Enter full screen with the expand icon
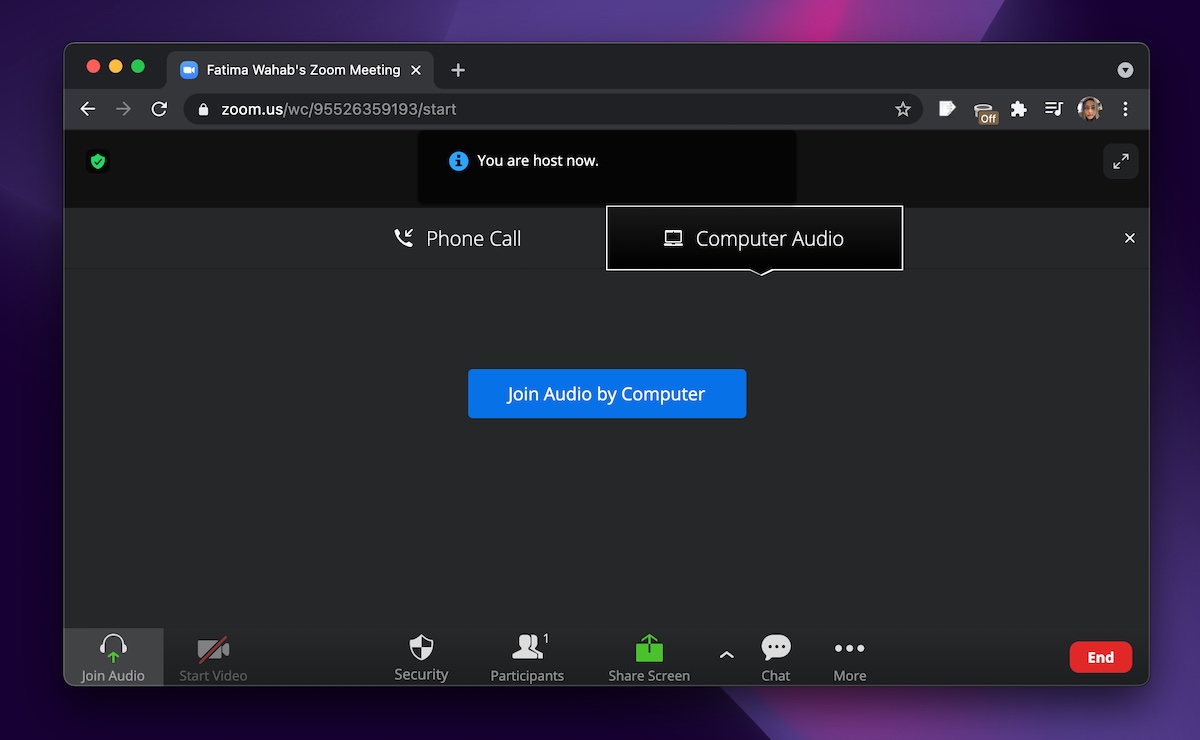 (x=1121, y=161)
